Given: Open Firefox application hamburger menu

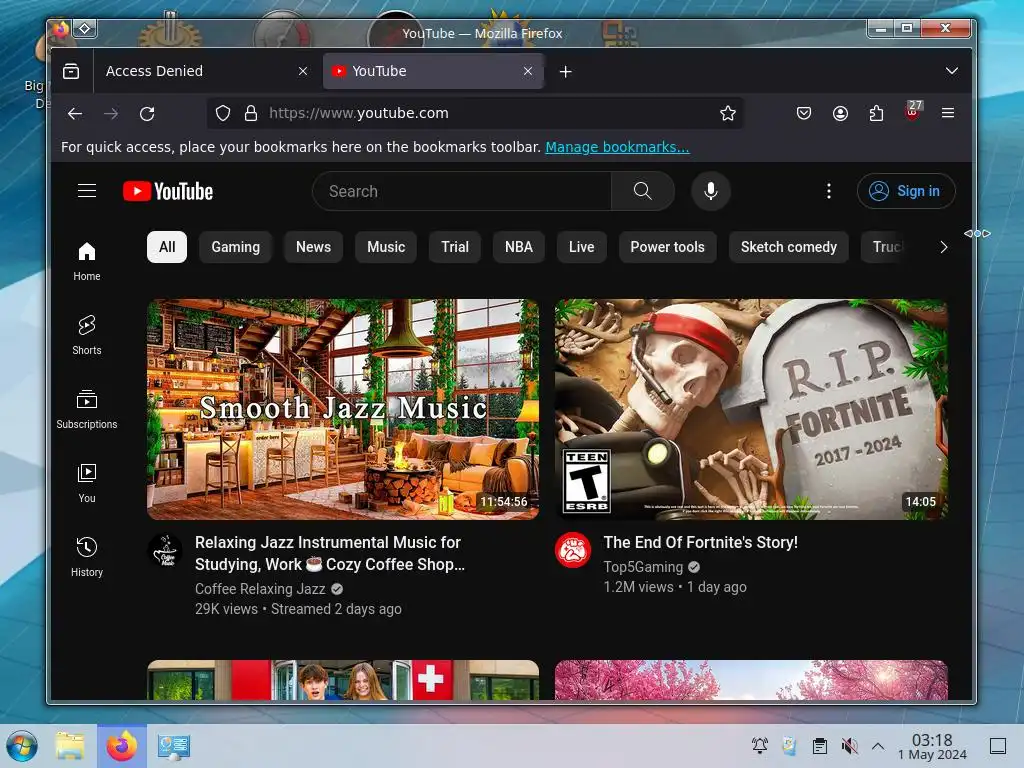Looking at the screenshot, I should [x=948, y=114].
